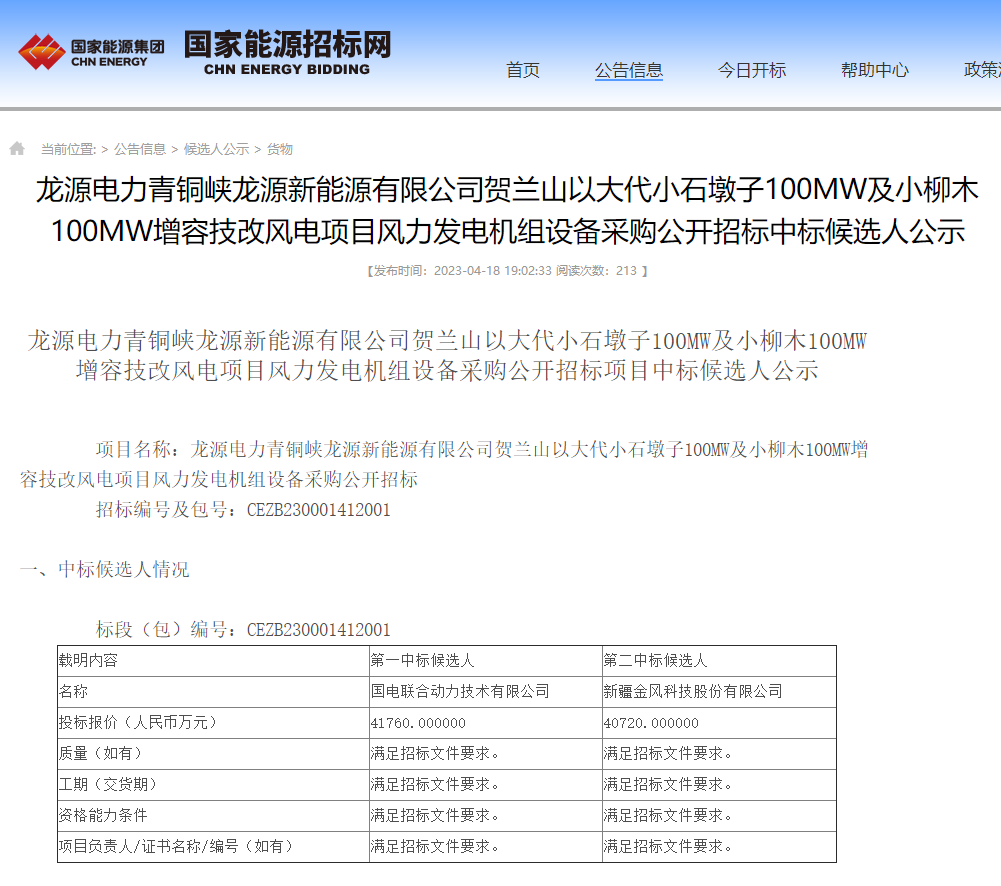Click the 工期（交货期） row label

[x=213, y=785]
